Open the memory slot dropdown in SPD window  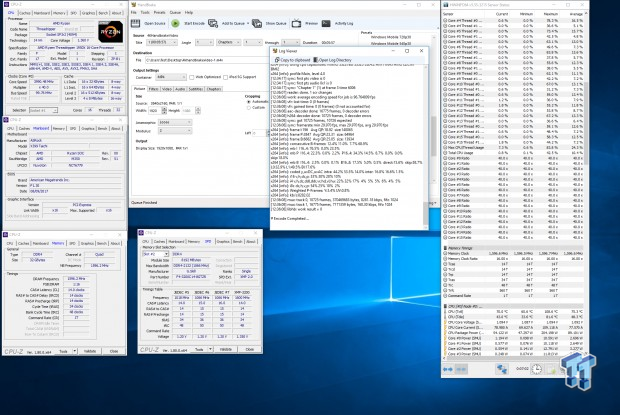coord(156,254)
